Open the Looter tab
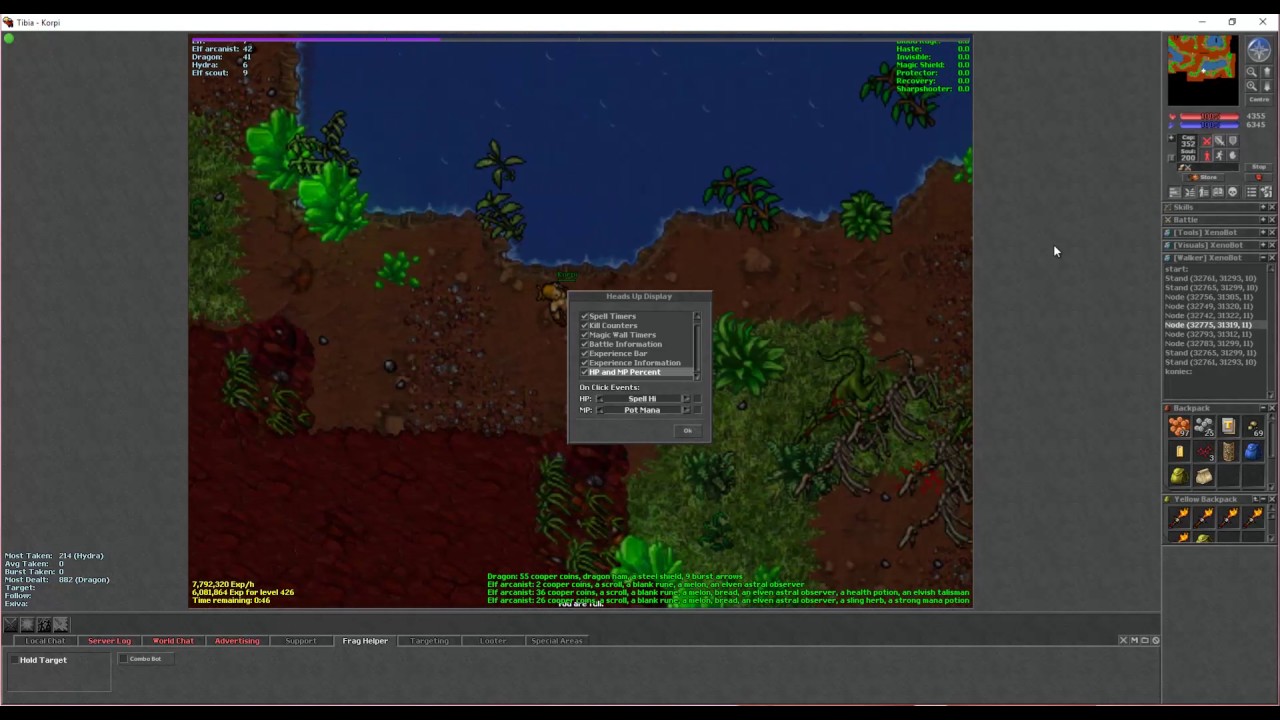 pos(493,641)
